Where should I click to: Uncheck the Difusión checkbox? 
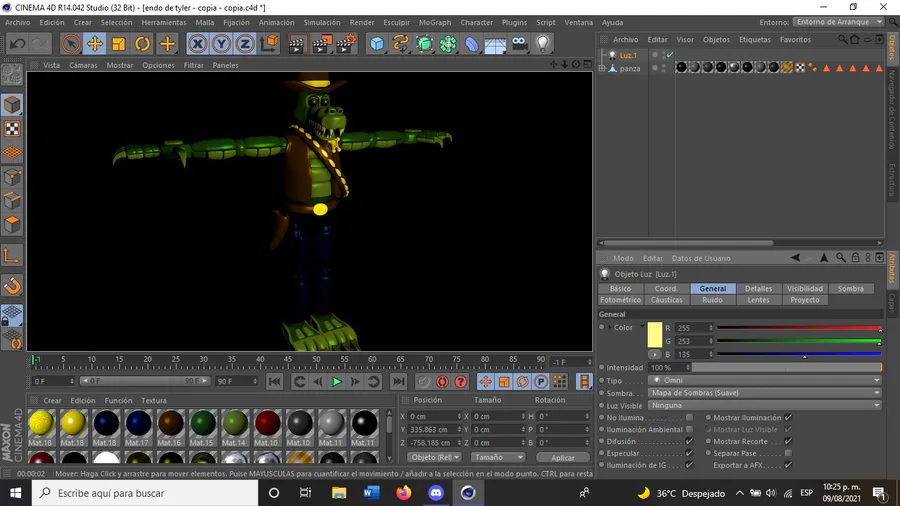689,441
